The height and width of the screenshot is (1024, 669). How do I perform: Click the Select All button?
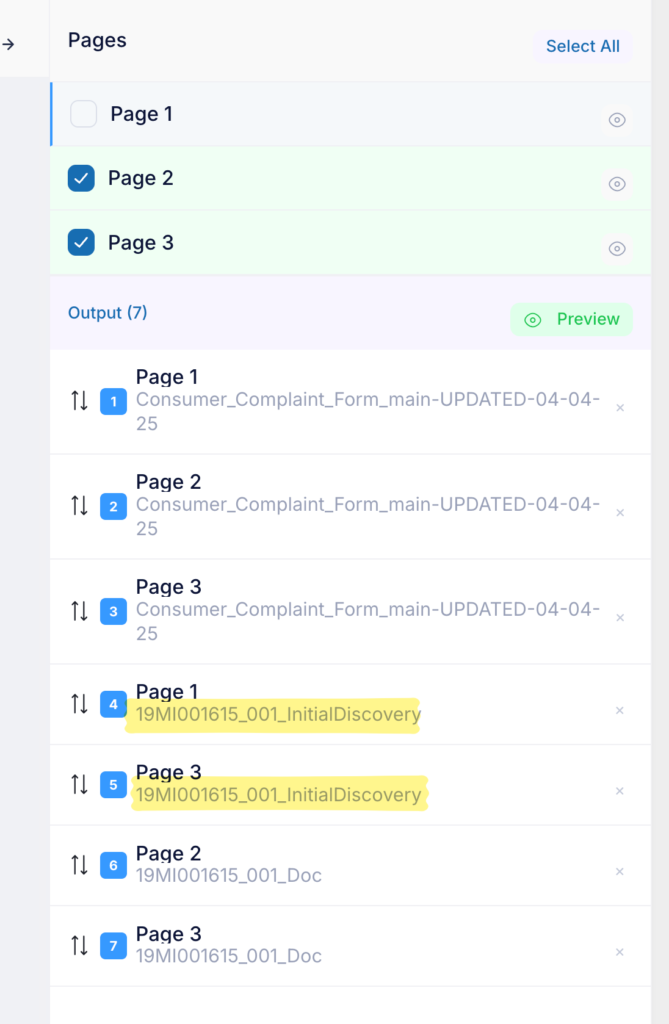tap(583, 46)
